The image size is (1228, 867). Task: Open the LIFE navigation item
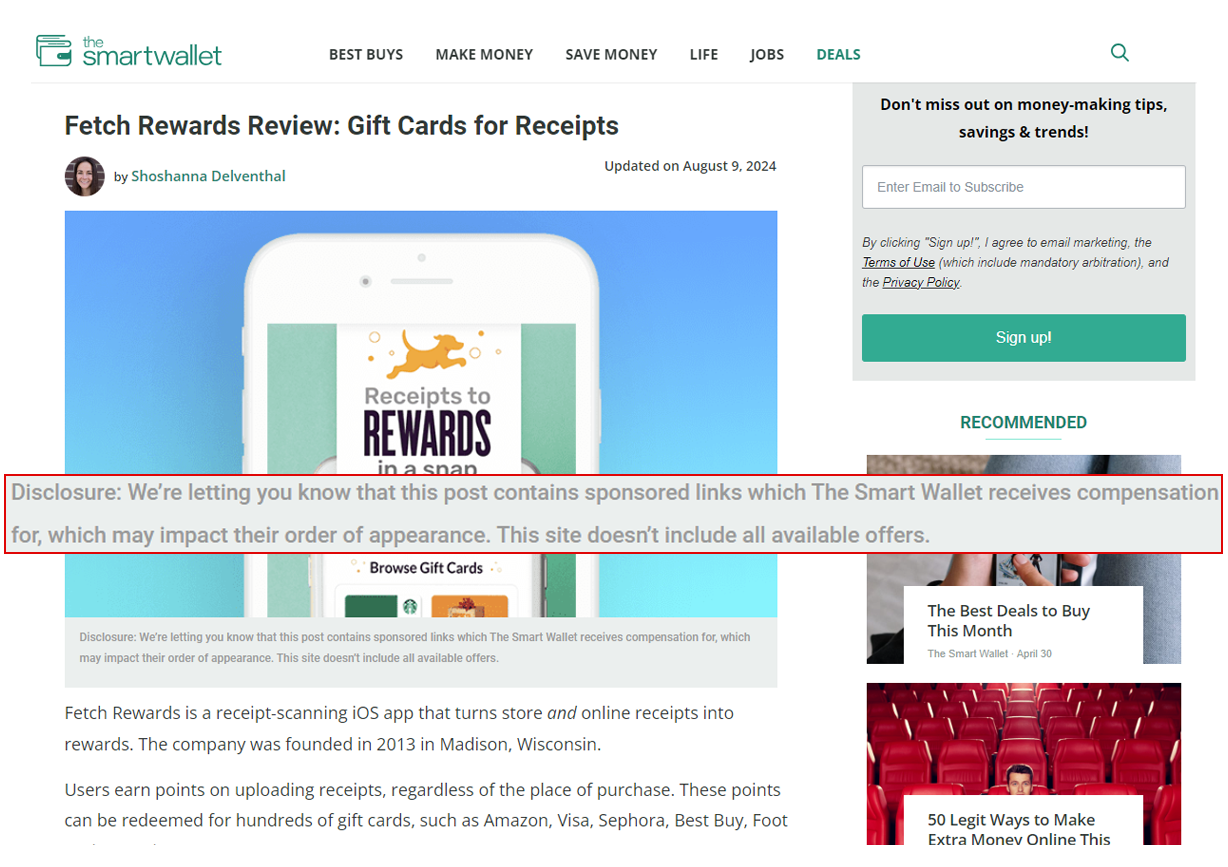click(703, 54)
